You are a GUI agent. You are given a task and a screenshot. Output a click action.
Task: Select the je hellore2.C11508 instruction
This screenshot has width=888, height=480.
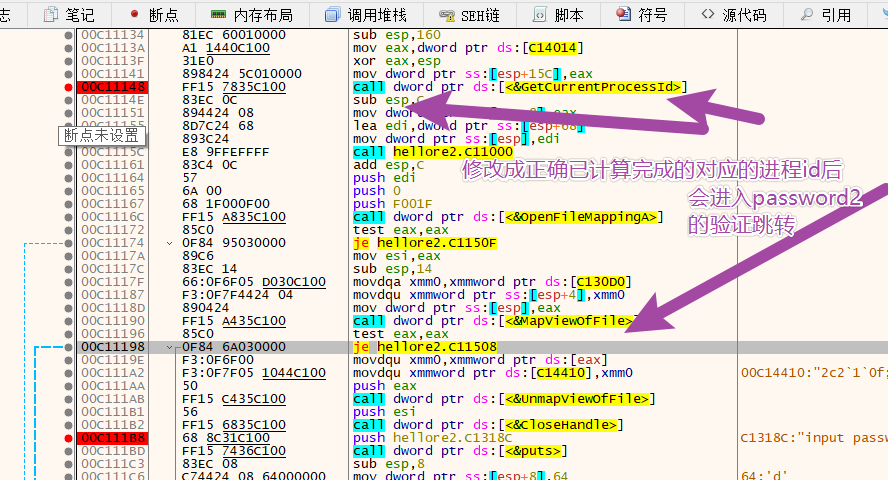tap(425, 347)
